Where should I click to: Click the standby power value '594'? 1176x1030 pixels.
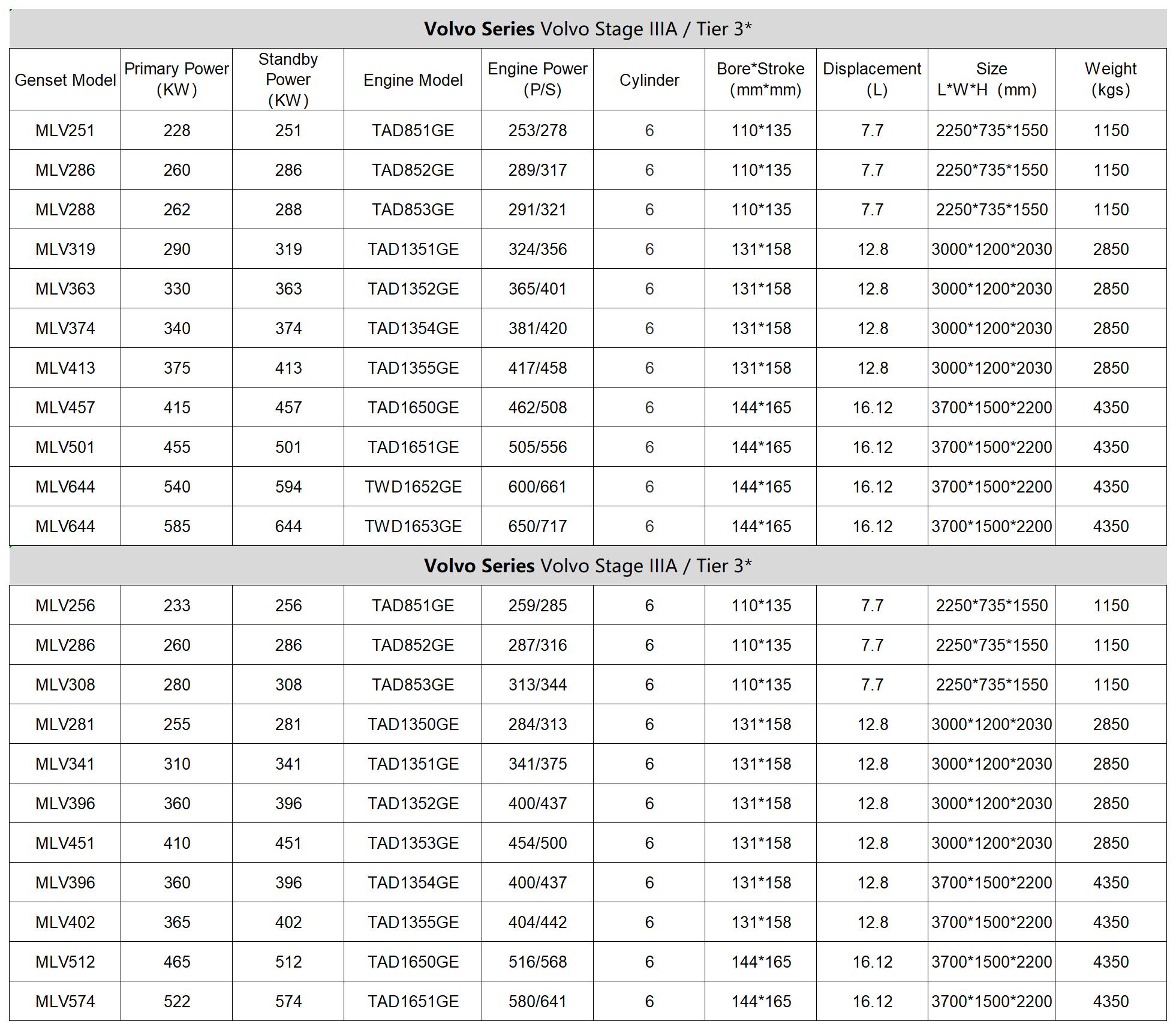[x=288, y=487]
